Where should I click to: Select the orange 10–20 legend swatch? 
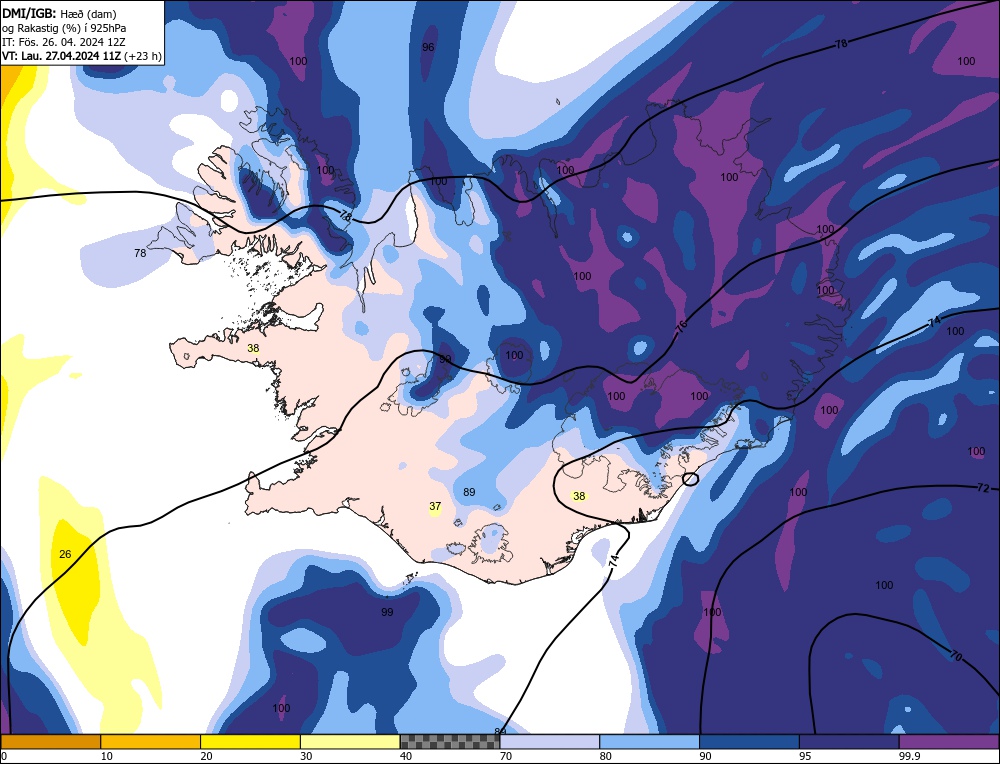click(151, 742)
